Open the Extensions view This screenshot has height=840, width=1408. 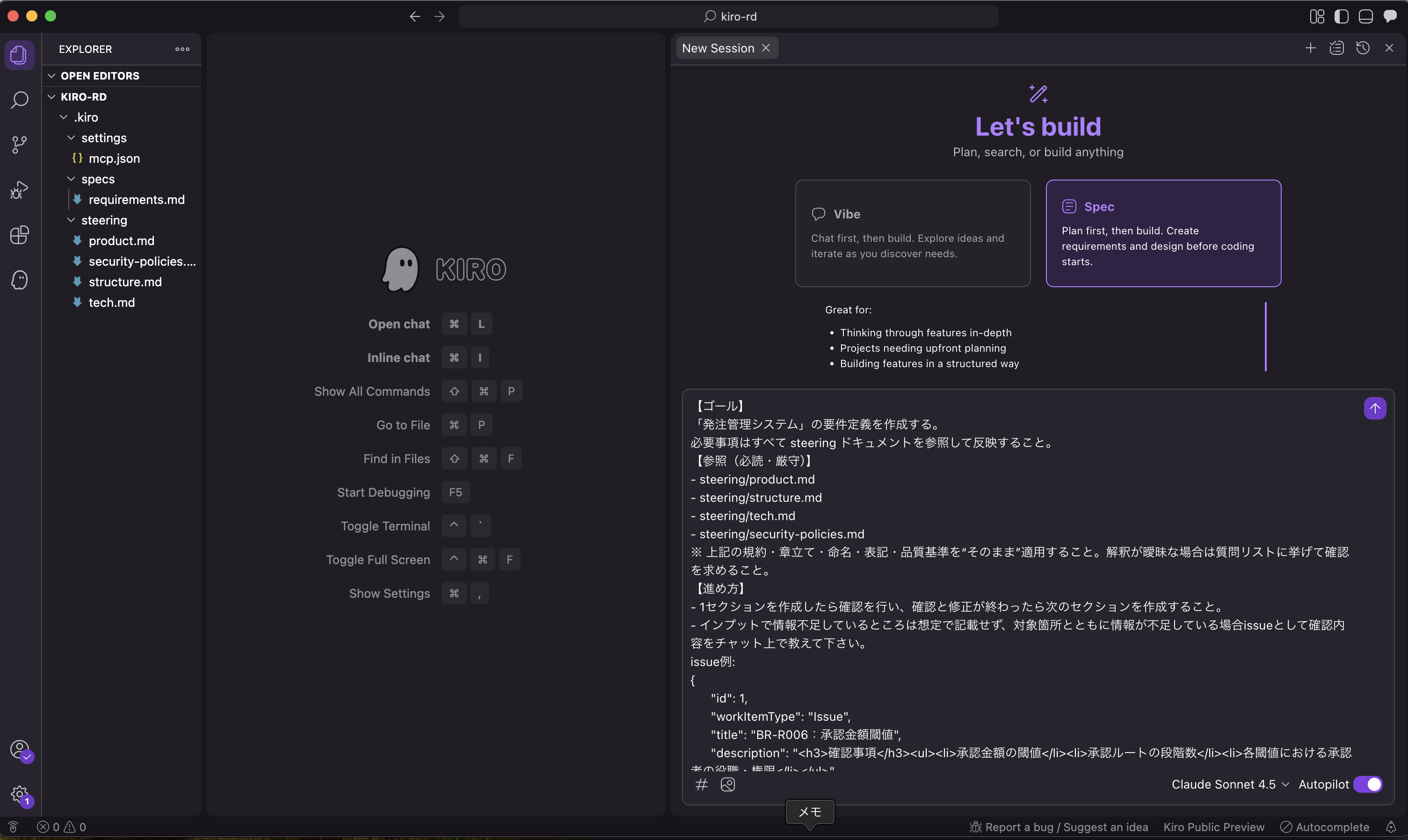tap(20, 235)
